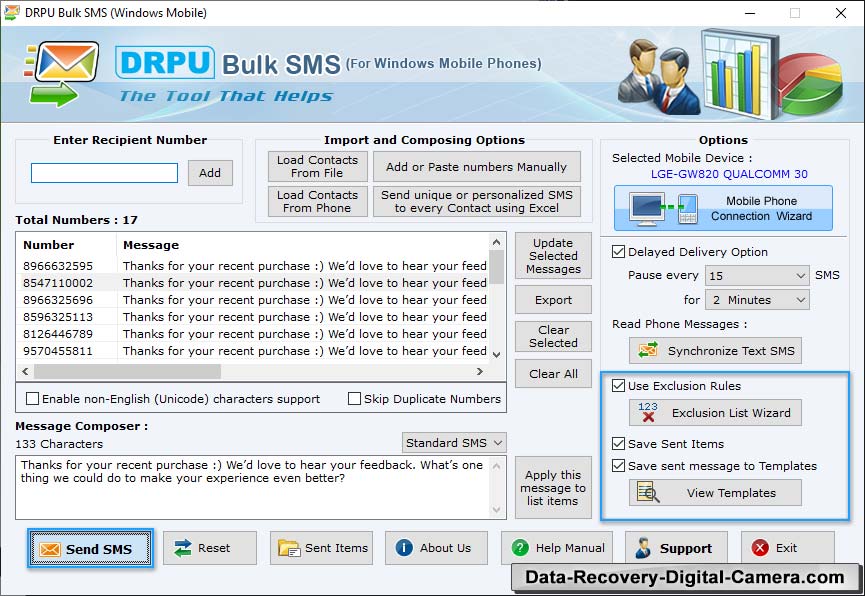Click the red Exit cross icon
The image size is (865, 596).
[760, 548]
